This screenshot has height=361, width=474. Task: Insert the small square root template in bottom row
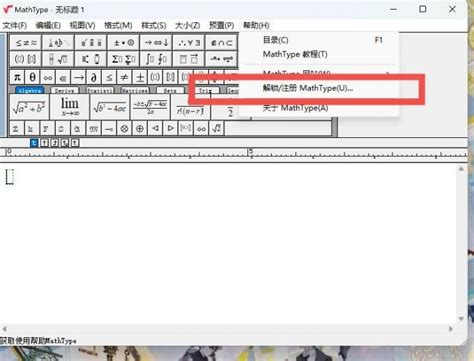(x=217, y=128)
